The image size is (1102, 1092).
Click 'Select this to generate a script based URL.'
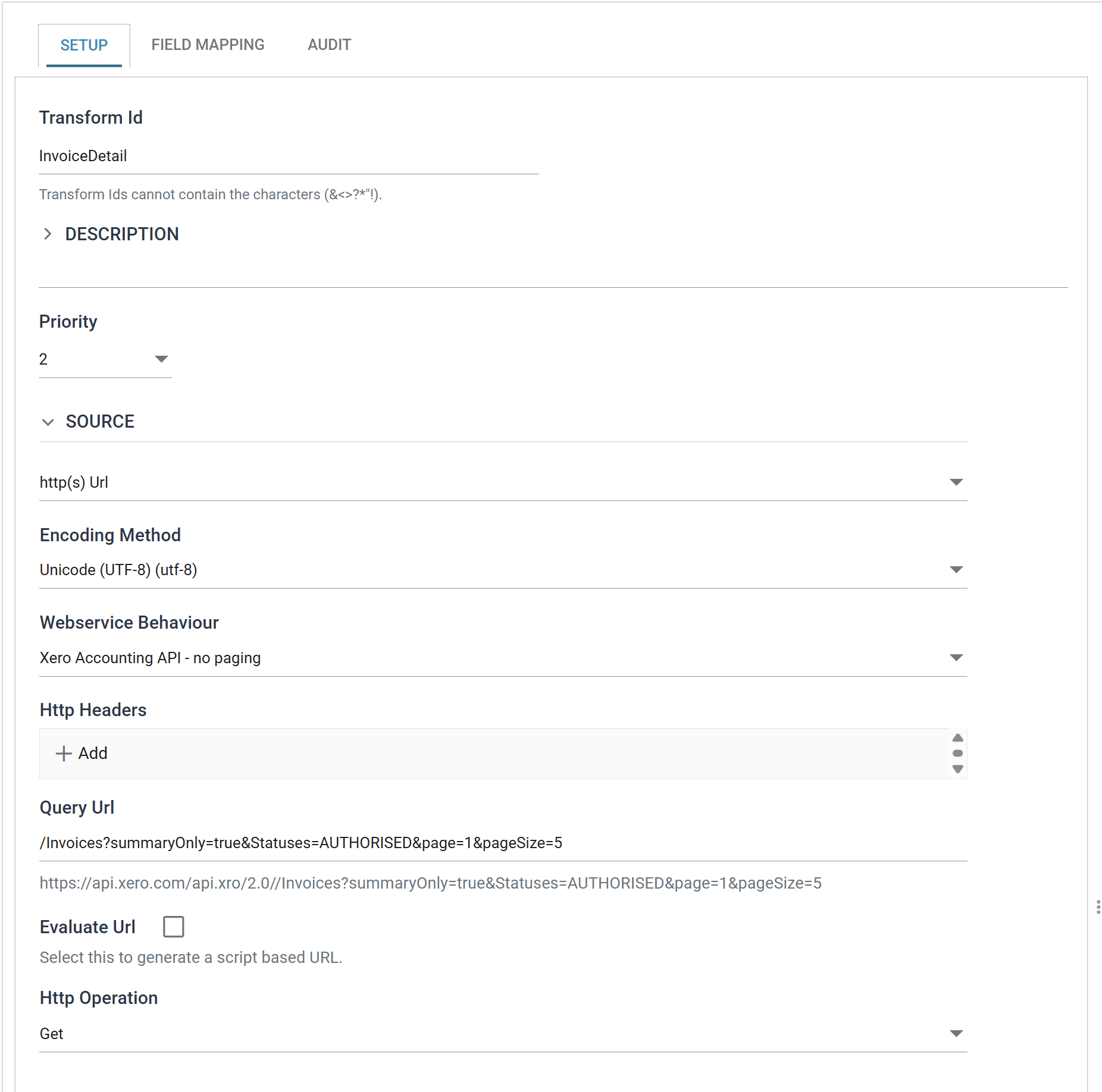click(x=191, y=958)
